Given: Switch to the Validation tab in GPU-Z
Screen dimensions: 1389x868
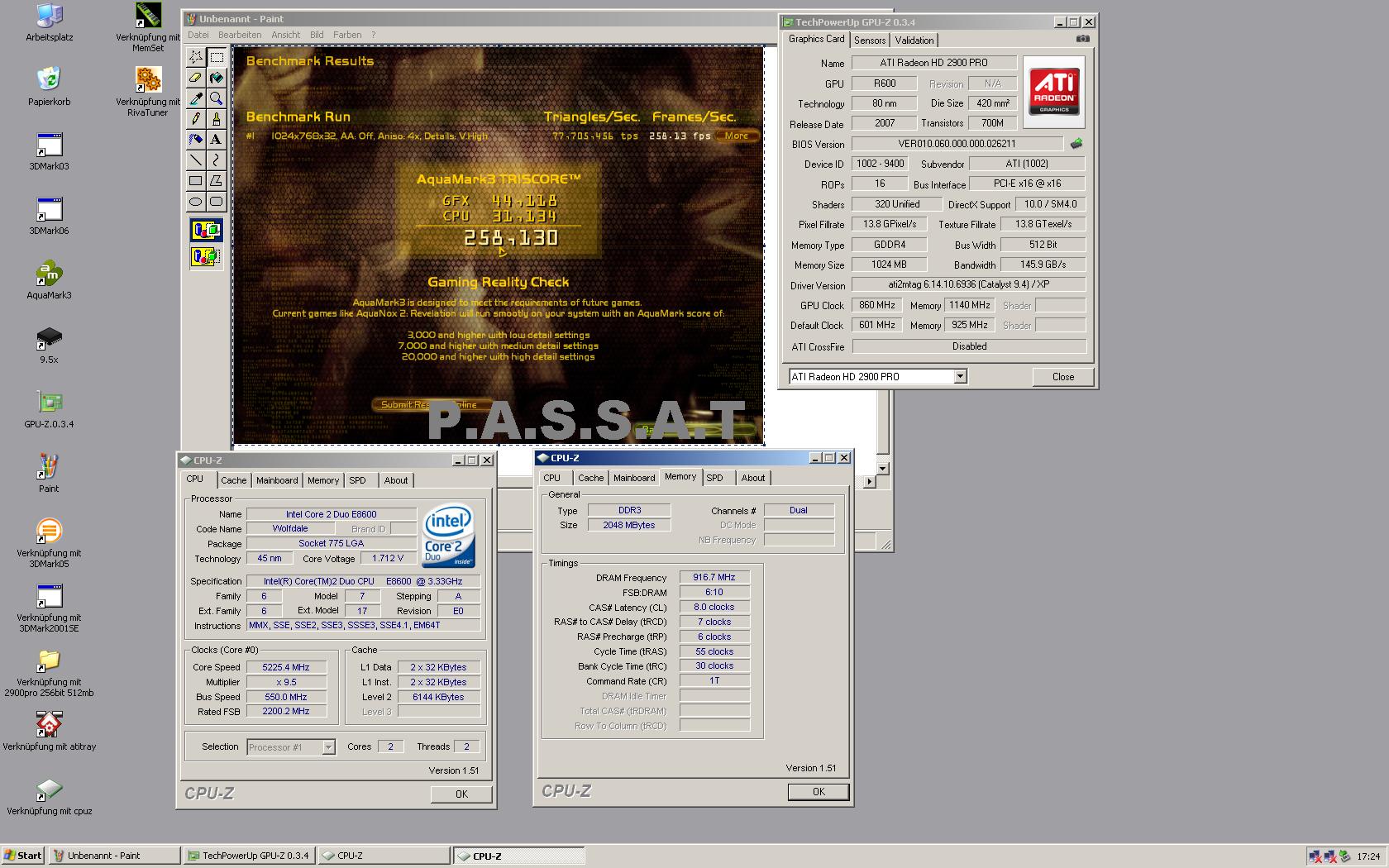Looking at the screenshot, I should click(x=914, y=41).
